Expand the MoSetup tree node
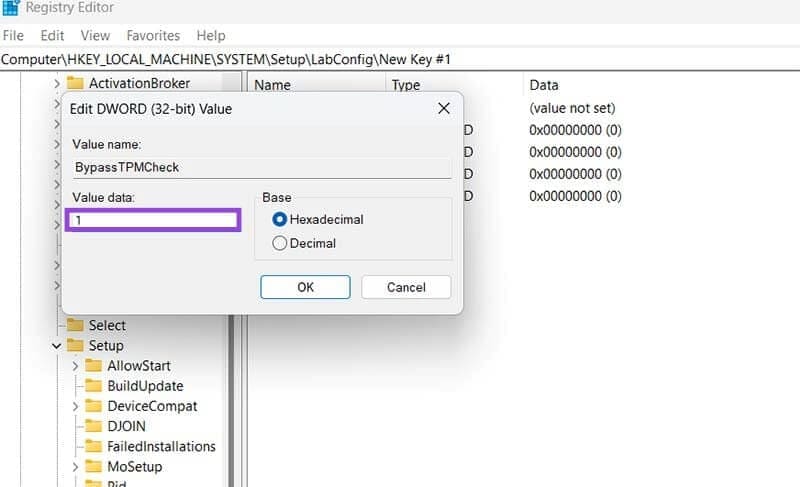The width and height of the screenshot is (800, 487). pos(75,467)
